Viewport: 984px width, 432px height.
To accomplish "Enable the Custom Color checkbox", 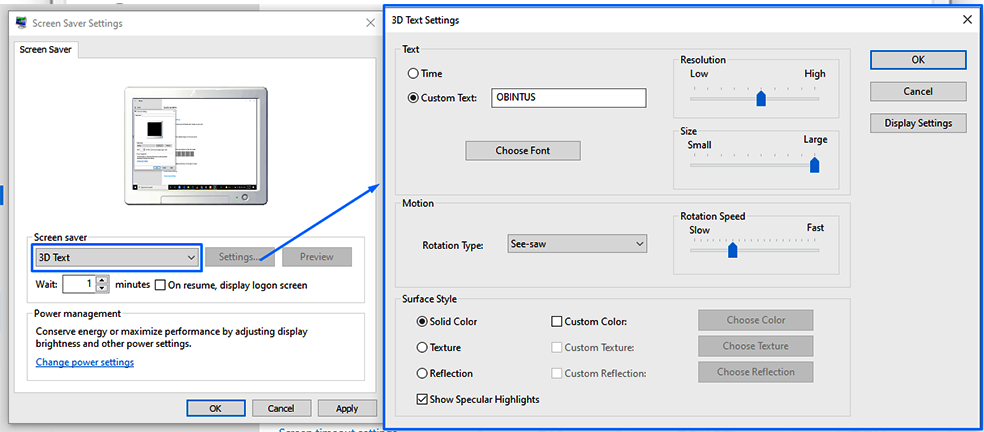I will 557,321.
